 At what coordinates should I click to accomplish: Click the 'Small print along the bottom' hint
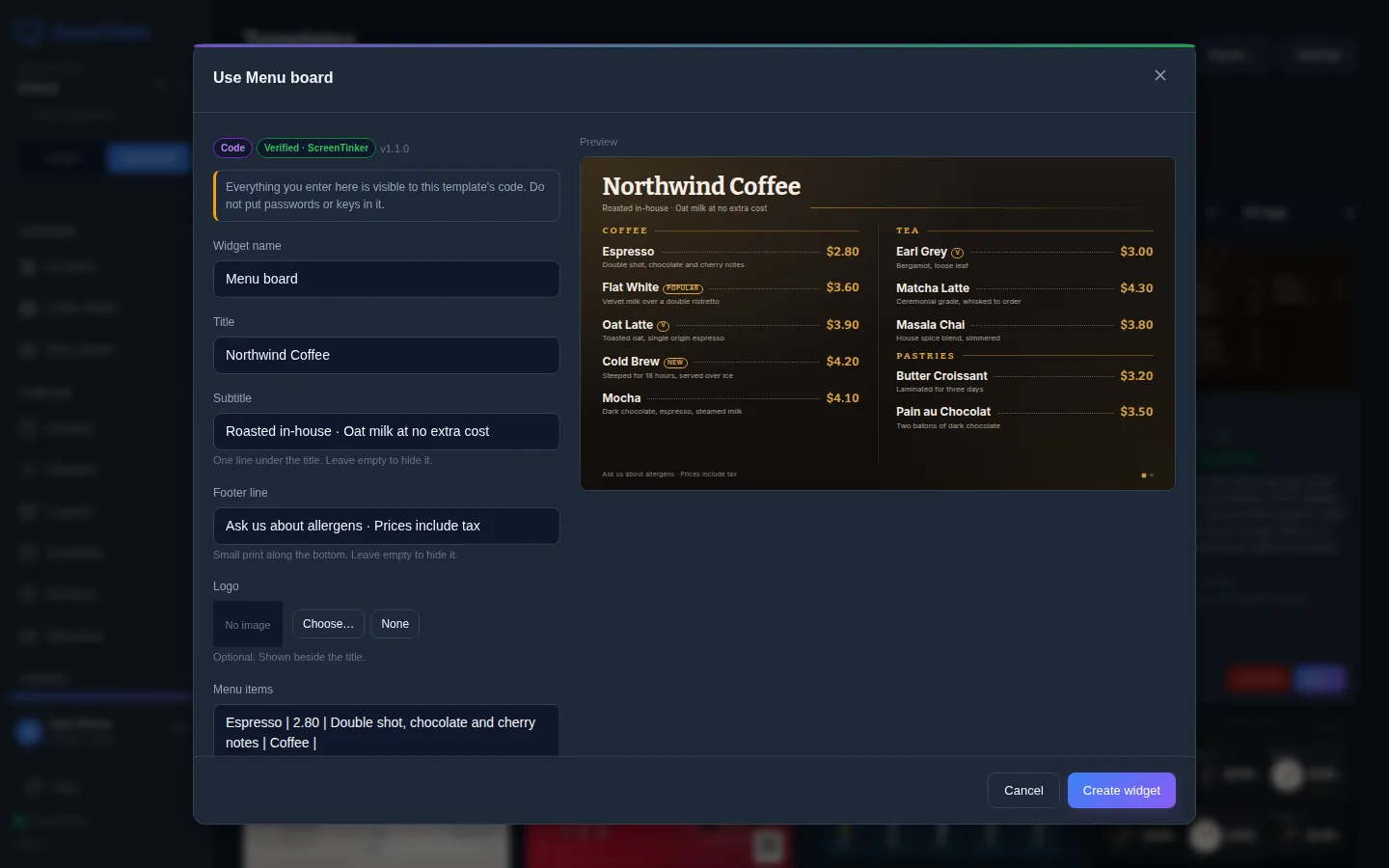tap(335, 555)
